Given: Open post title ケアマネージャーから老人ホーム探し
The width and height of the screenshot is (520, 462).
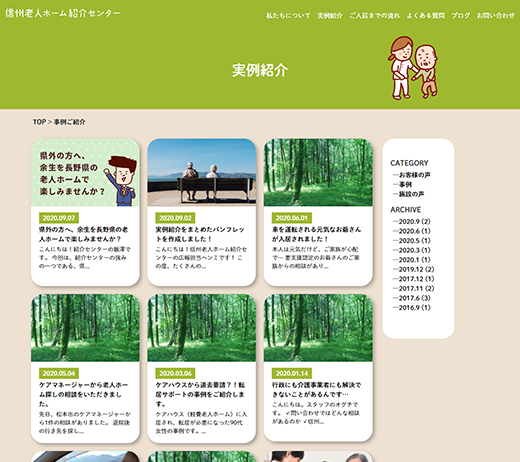Looking at the screenshot, I should coord(84,394).
